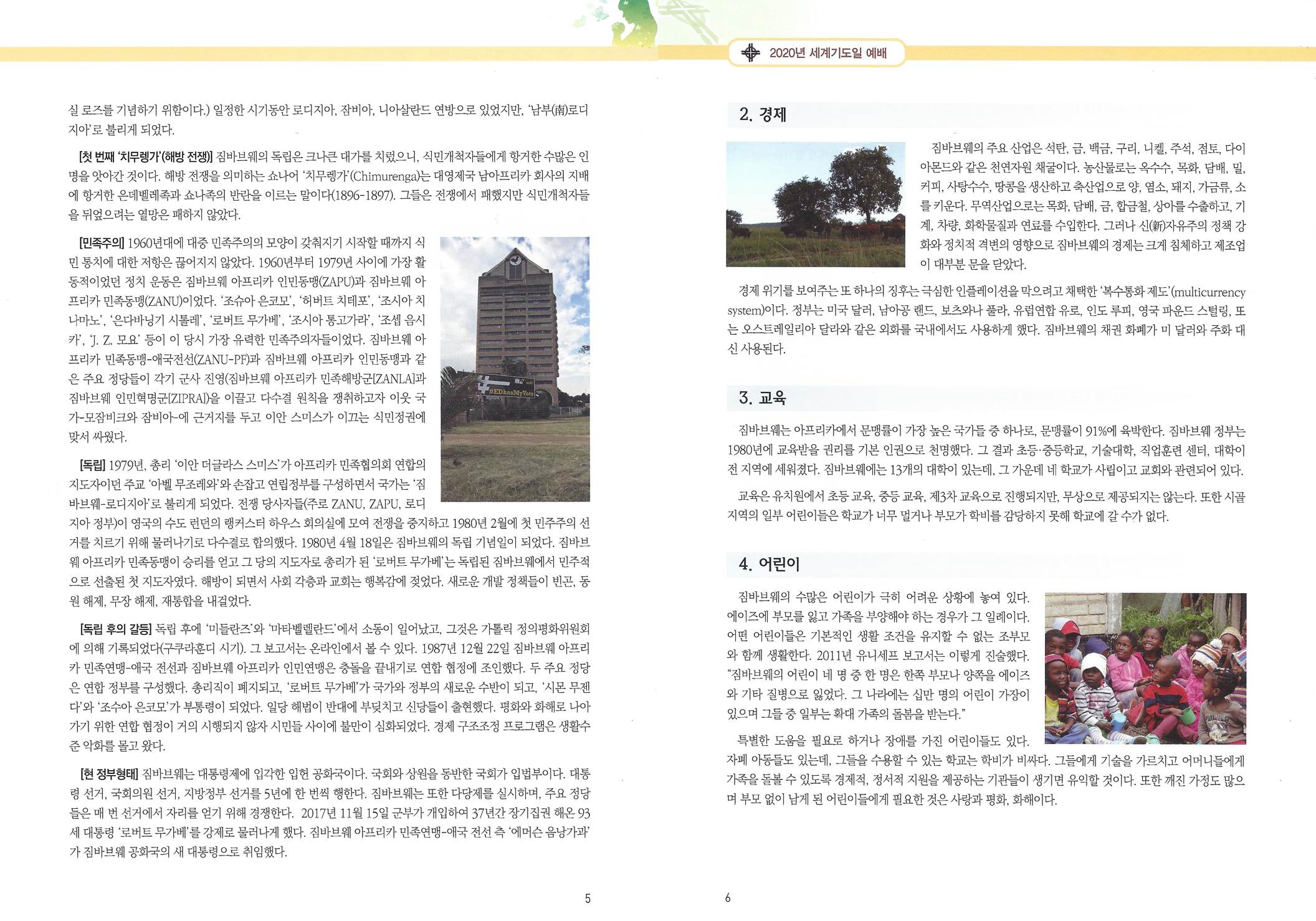Open the cattle and trees field photo
The width and height of the screenshot is (1316, 921).
[815, 204]
